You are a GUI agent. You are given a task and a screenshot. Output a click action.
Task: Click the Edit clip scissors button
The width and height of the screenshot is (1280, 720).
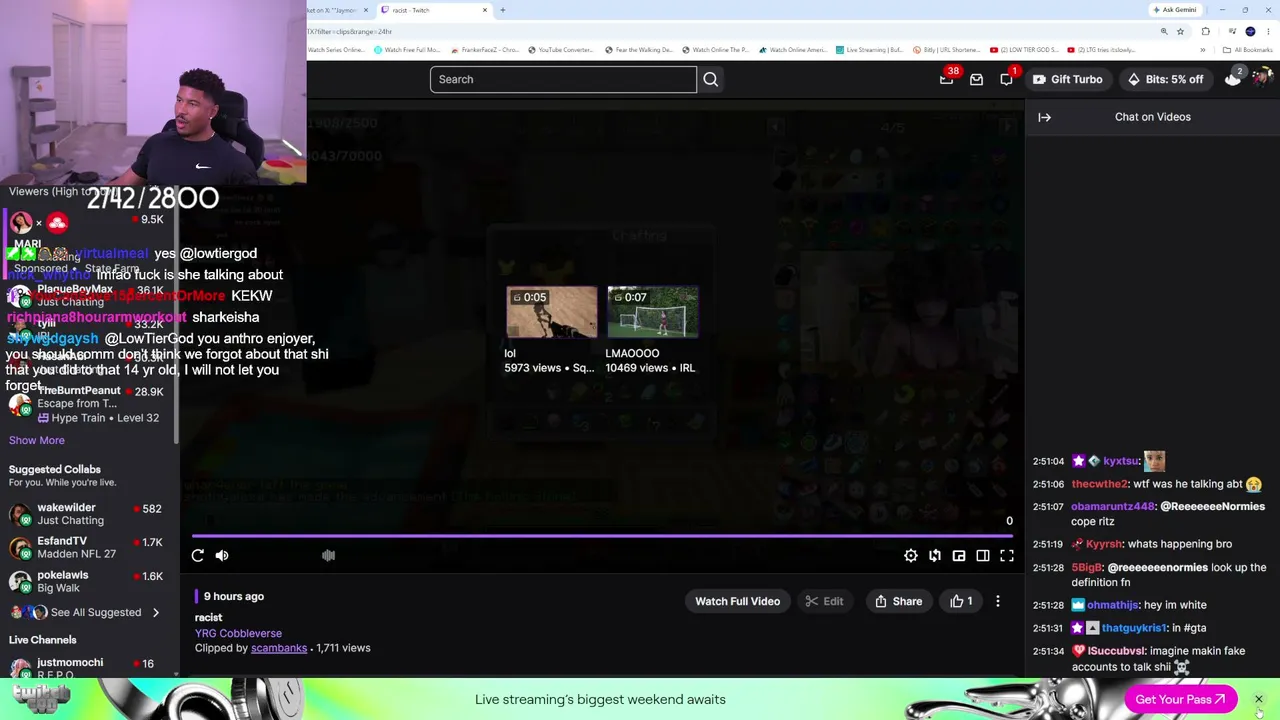click(824, 601)
